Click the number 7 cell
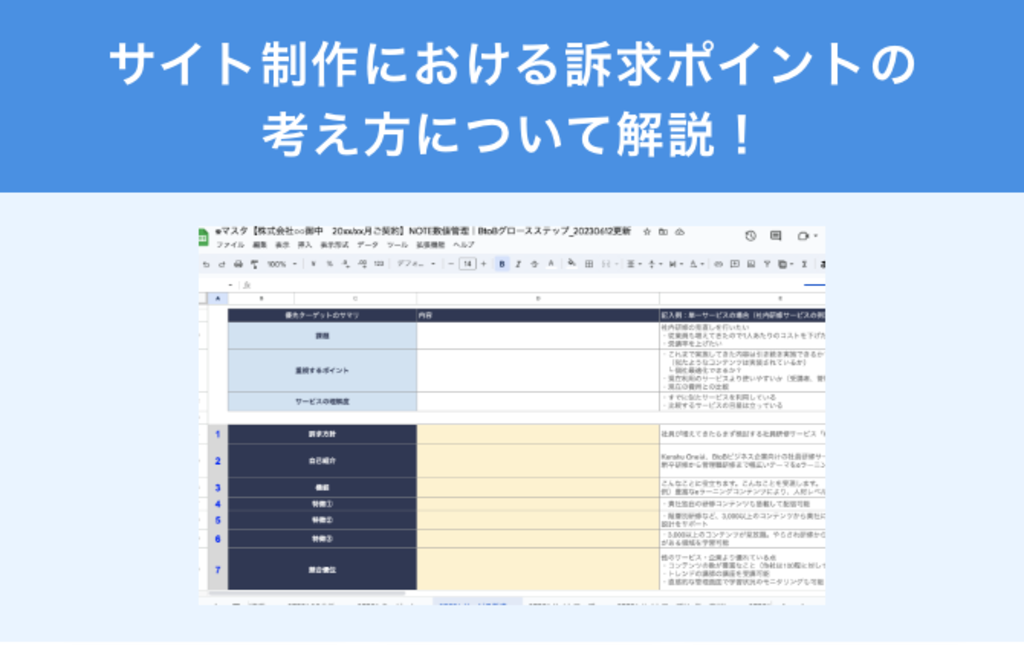Image resolution: width=1024 pixels, height=654 pixels. coord(217,570)
